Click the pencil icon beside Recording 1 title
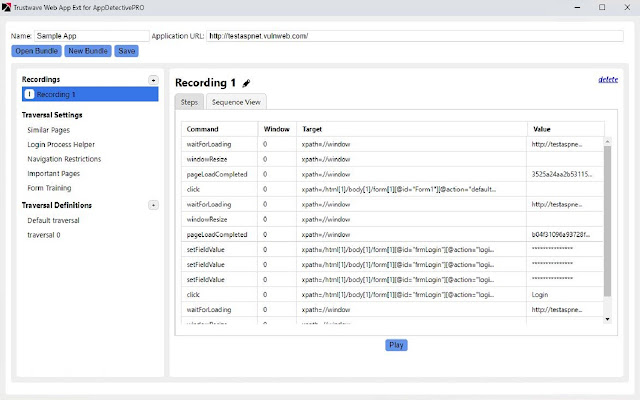 (246, 83)
